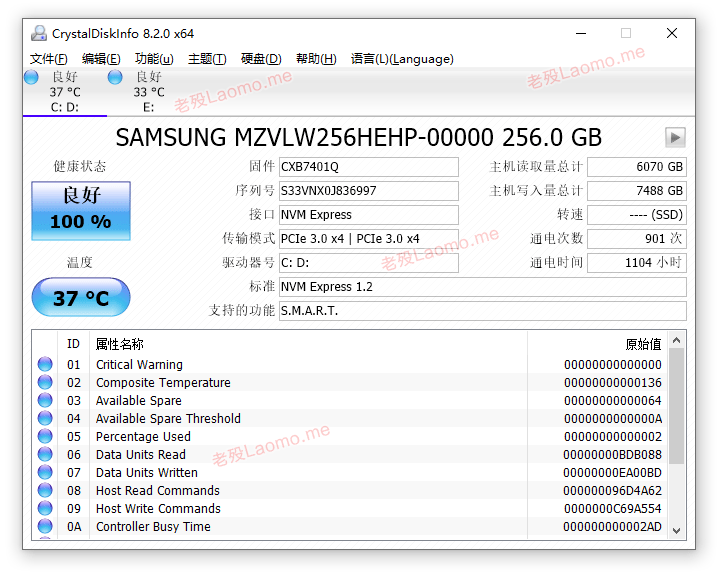This screenshot has height=579, width=724.
Task: Click the serial number field S33VNX0J836997
Action: pyautogui.click(x=368, y=191)
